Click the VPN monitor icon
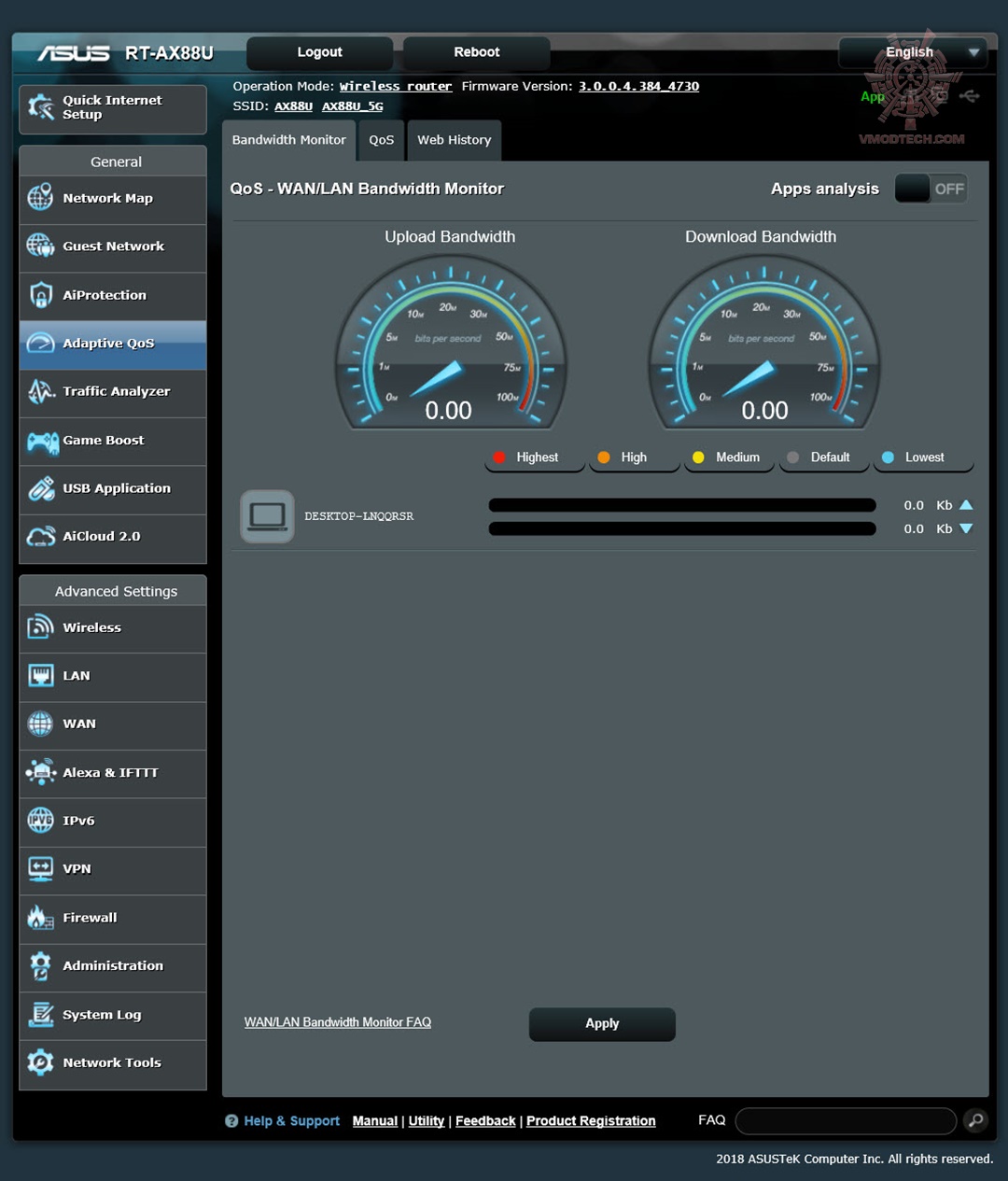 pyautogui.click(x=40, y=868)
